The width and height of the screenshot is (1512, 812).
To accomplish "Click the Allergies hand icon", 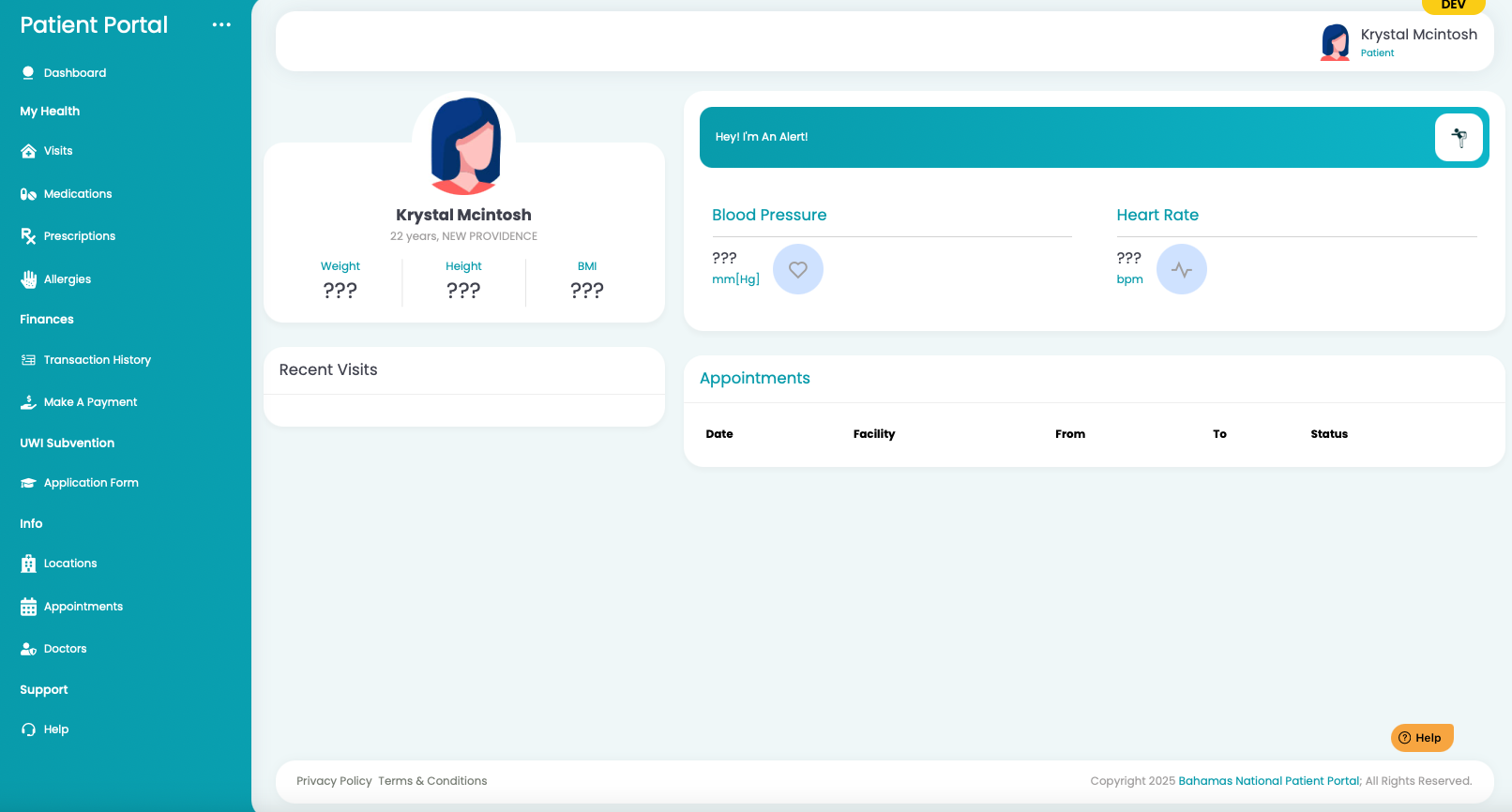I will click(28, 279).
